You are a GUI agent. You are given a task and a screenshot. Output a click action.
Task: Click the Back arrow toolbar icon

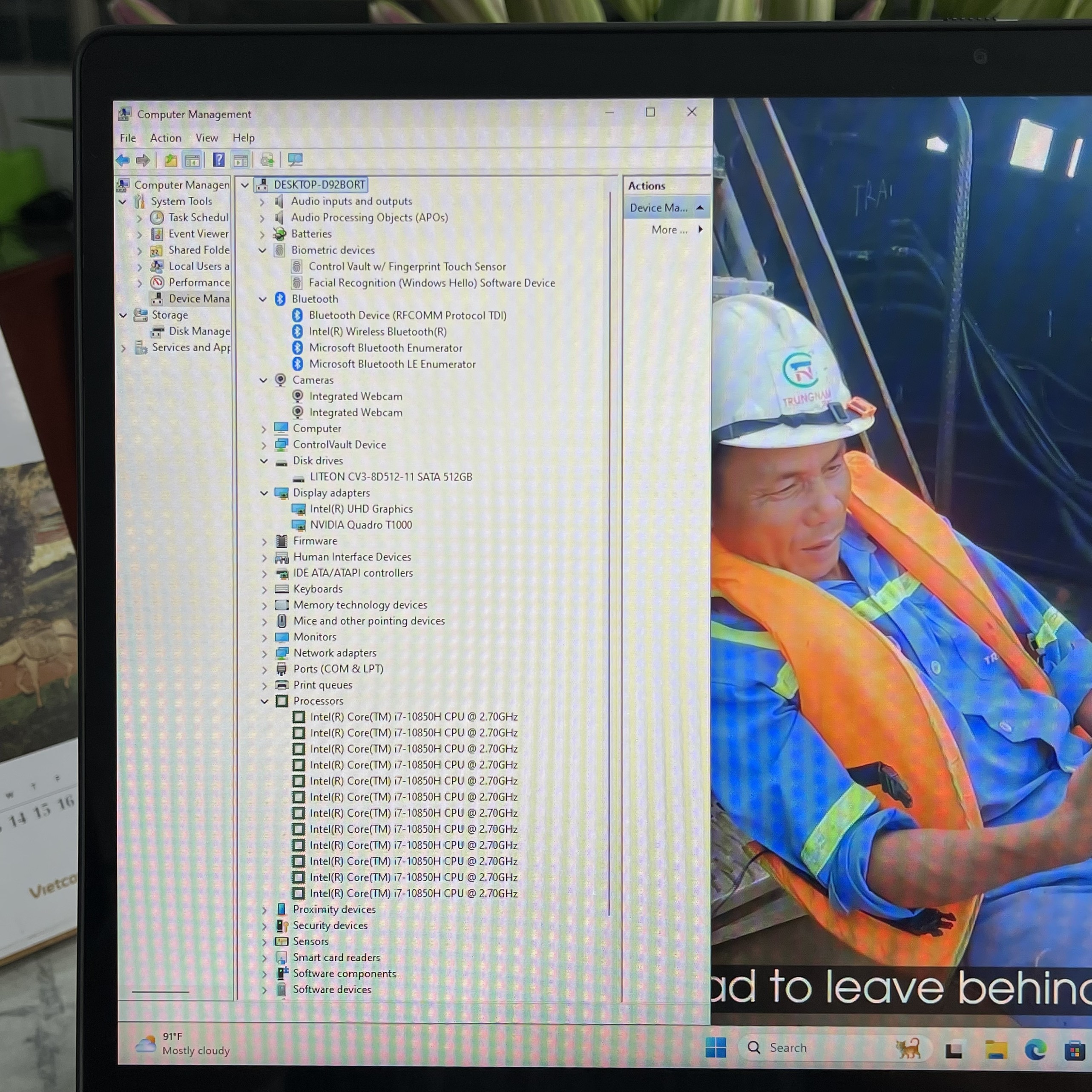pyautogui.click(x=123, y=161)
